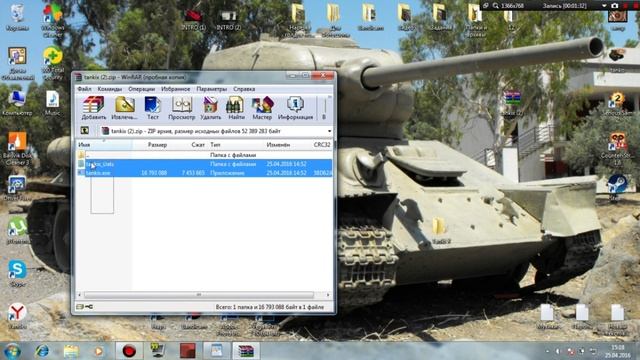
Task: Select the tankix_Data folder row
Action: pyautogui.click(x=204, y=164)
